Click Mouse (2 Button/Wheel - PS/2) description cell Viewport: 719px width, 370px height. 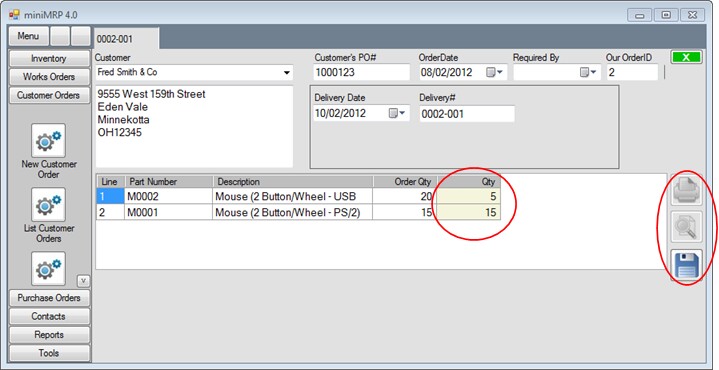click(x=293, y=212)
